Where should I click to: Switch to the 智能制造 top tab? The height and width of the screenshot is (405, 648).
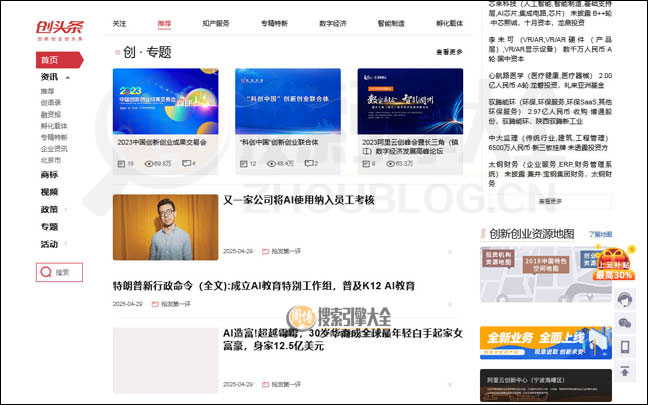(391, 24)
